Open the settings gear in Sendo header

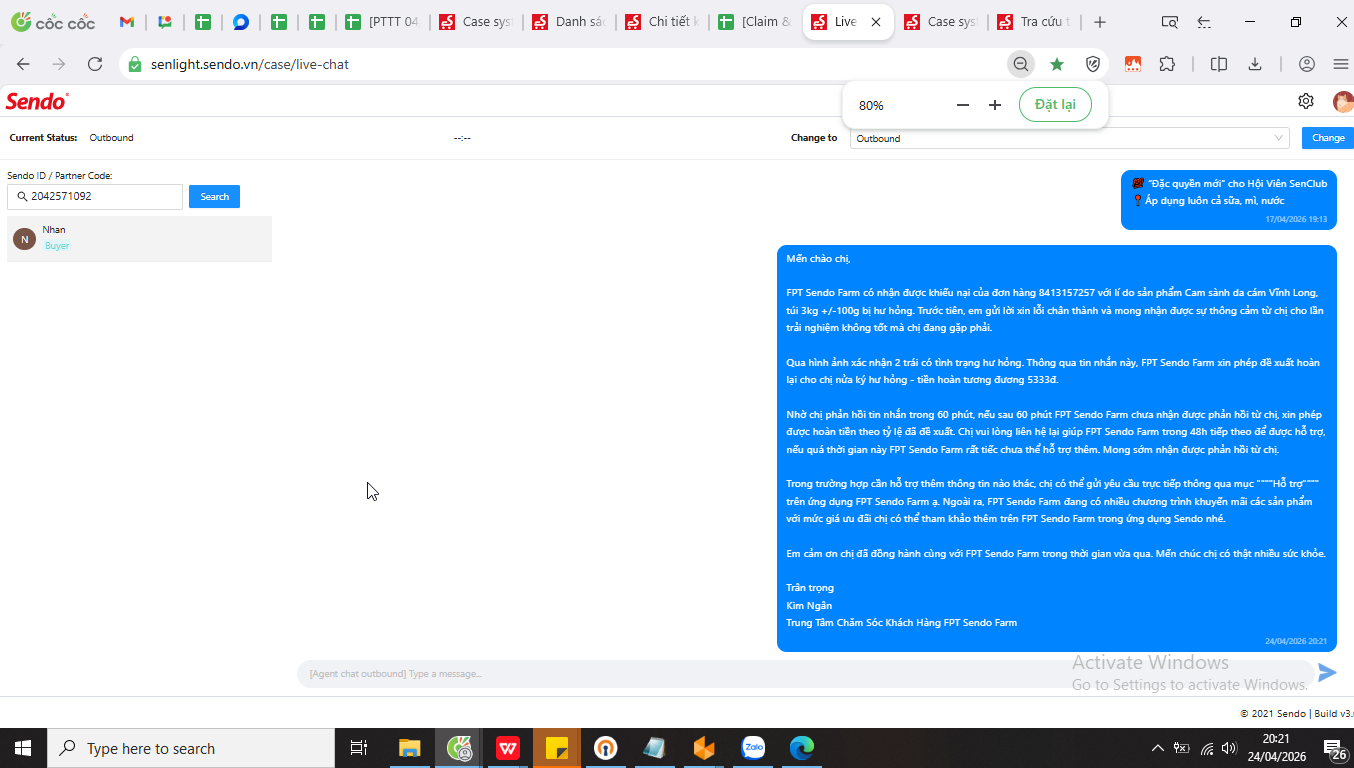1306,101
